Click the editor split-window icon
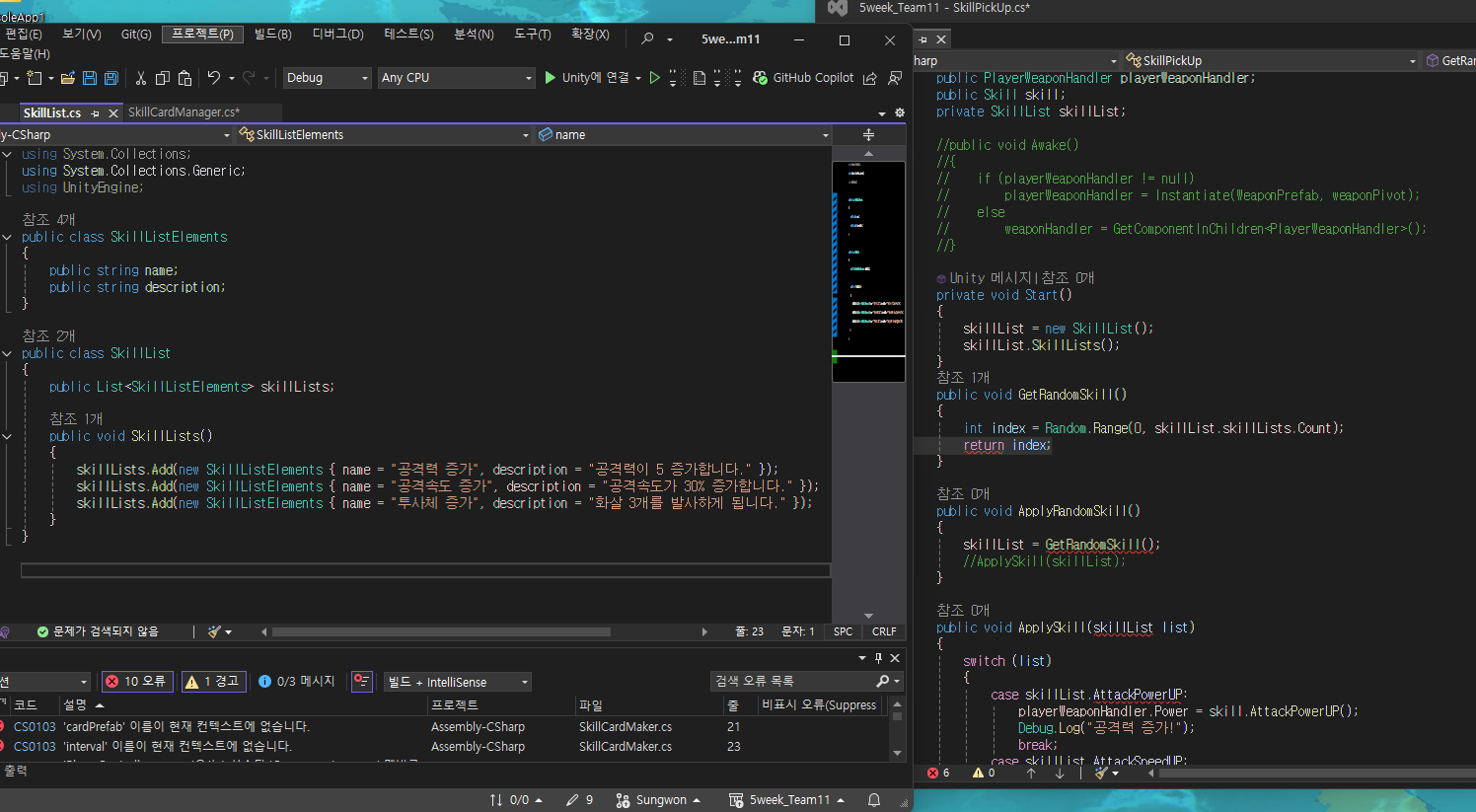1476x812 pixels. tap(868, 134)
